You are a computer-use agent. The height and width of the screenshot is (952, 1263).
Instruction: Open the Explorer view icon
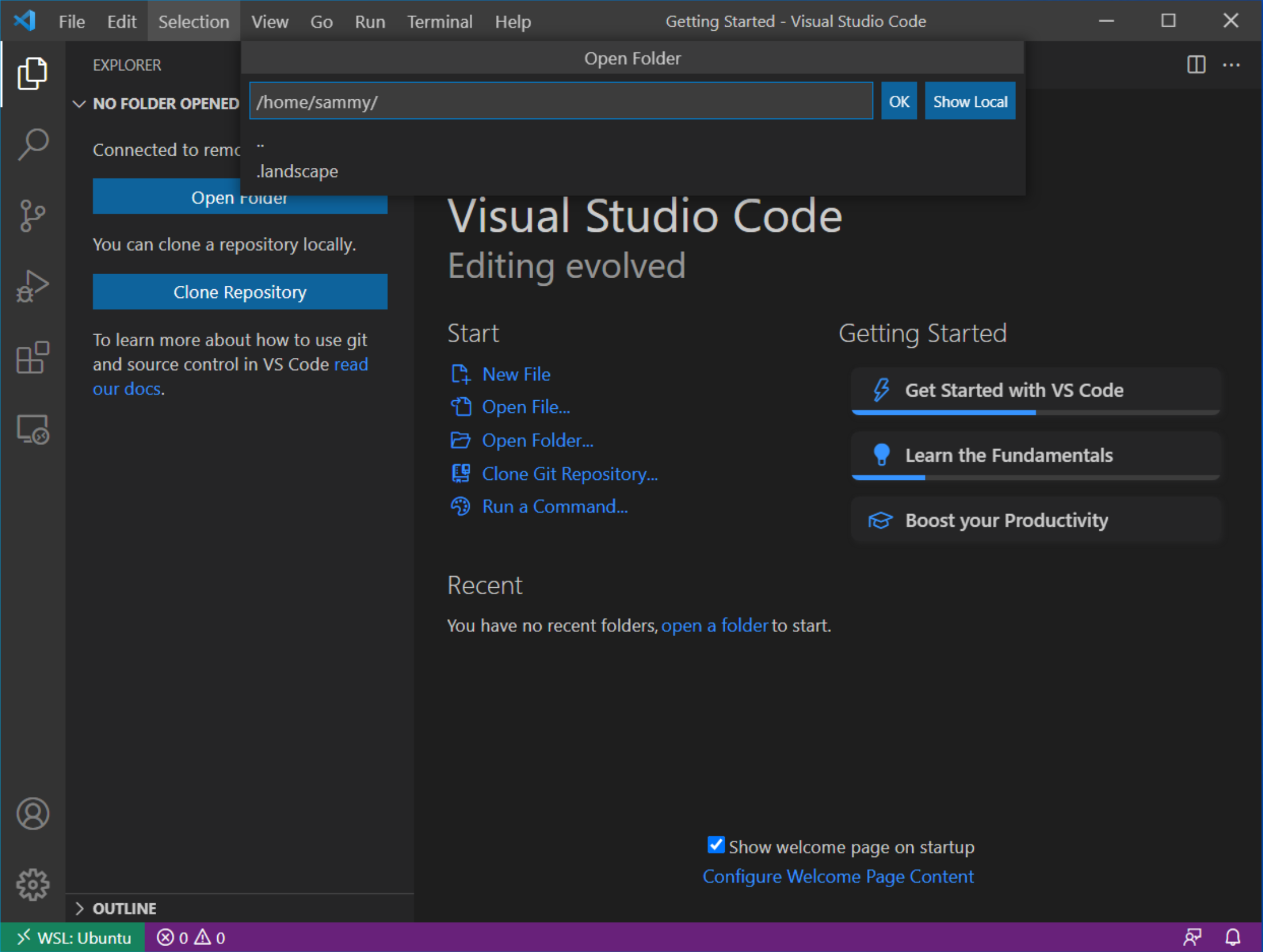point(32,73)
